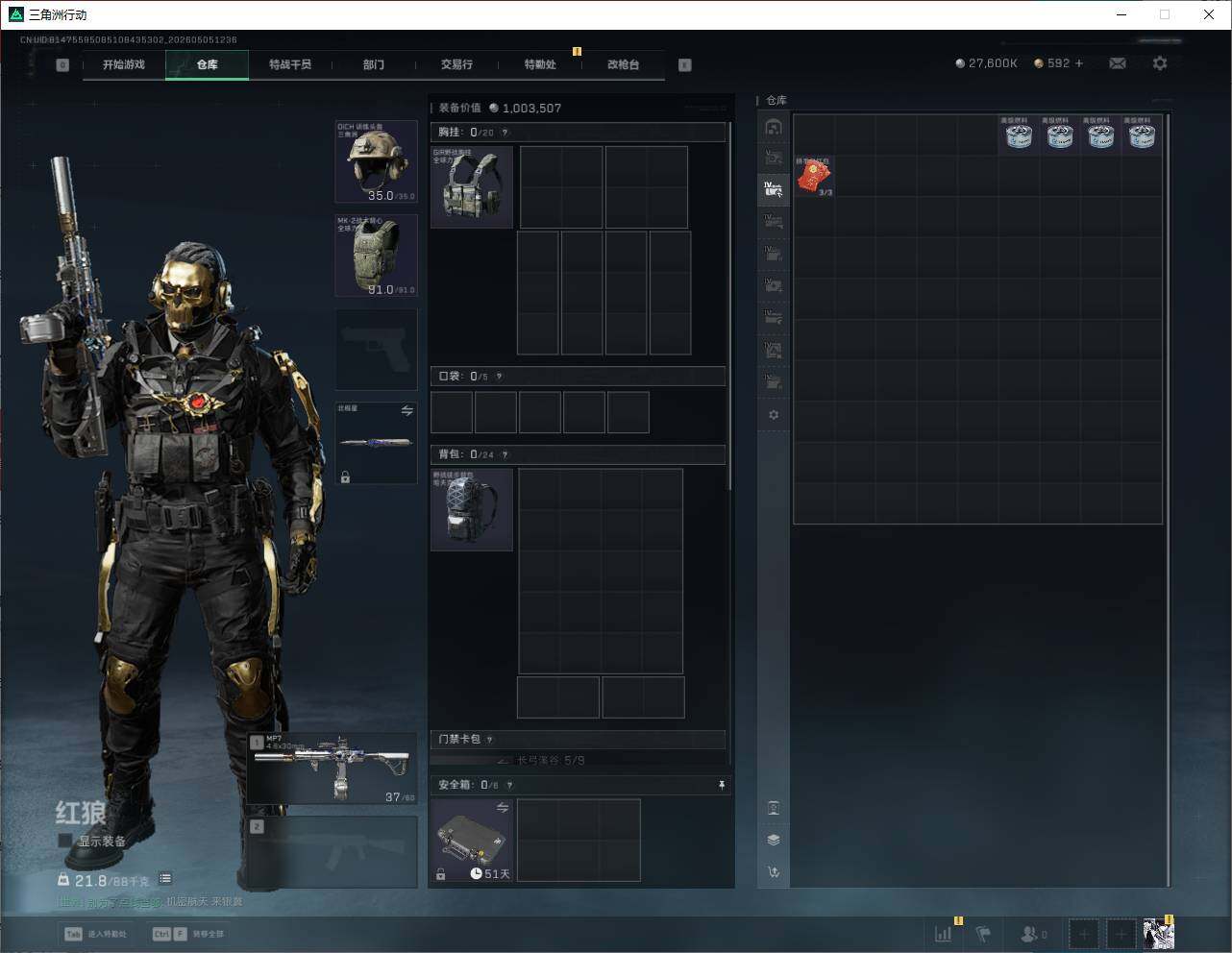Select the main stash icon atop warehouse sidebar
The width and height of the screenshot is (1232, 953).
(x=774, y=127)
